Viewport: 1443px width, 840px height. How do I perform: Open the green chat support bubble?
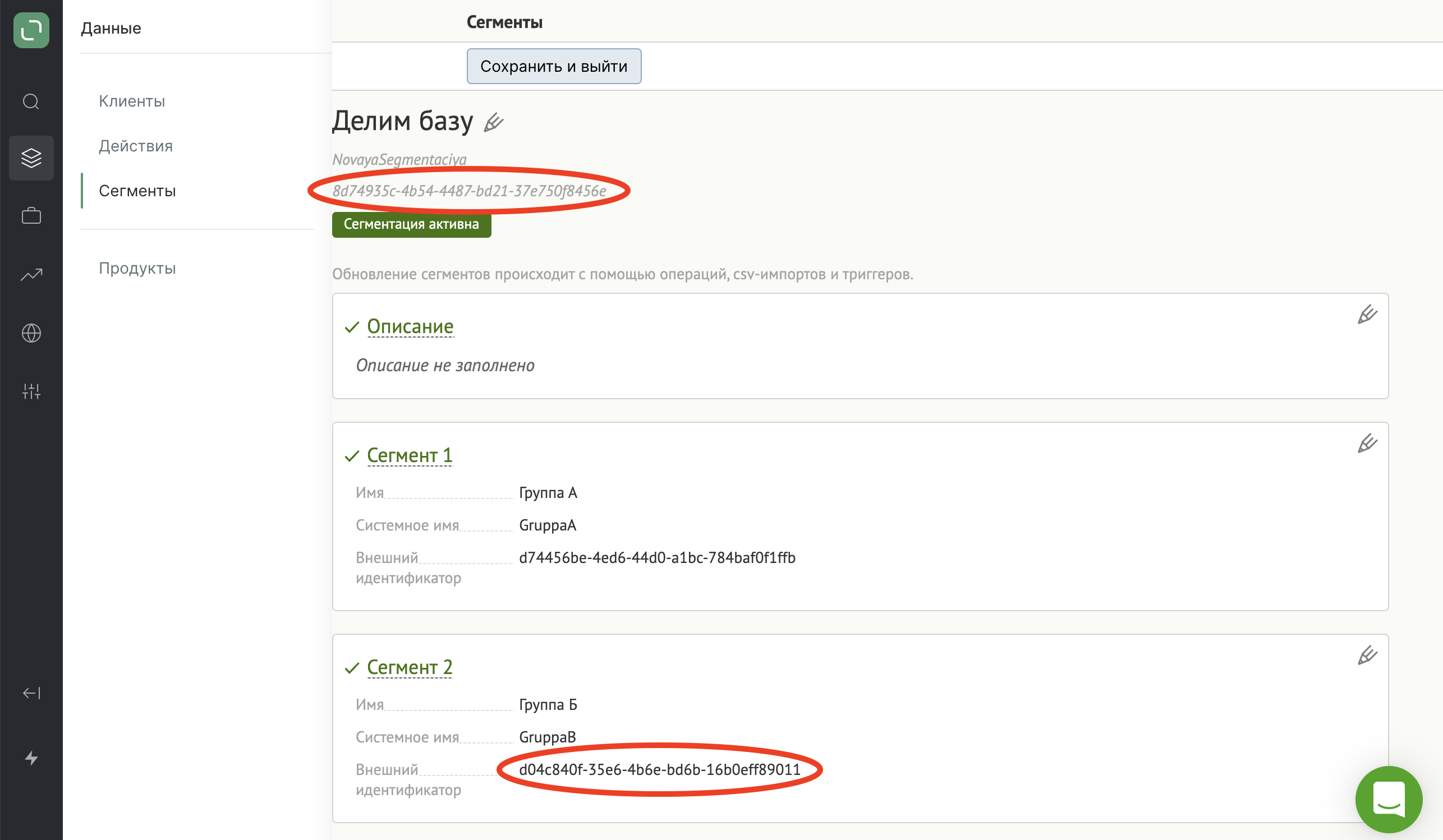coord(1389,800)
